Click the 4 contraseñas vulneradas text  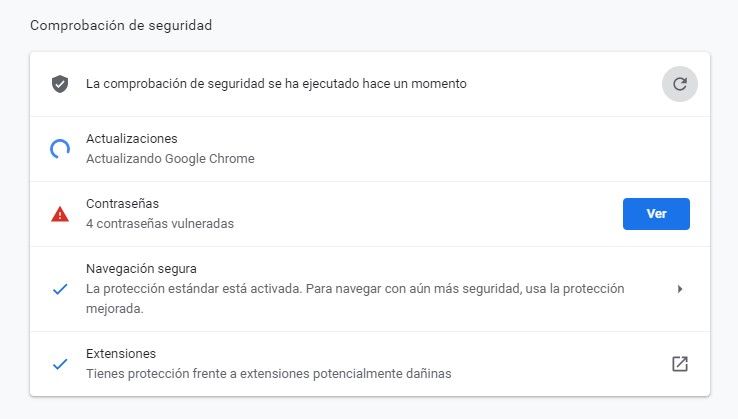[x=160, y=224]
